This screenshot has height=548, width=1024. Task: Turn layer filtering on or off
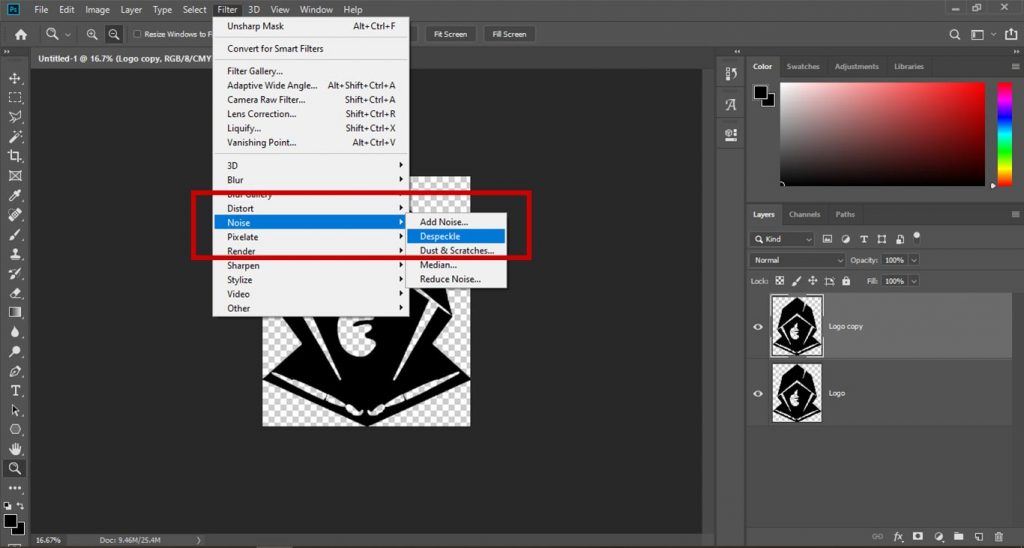coord(916,236)
